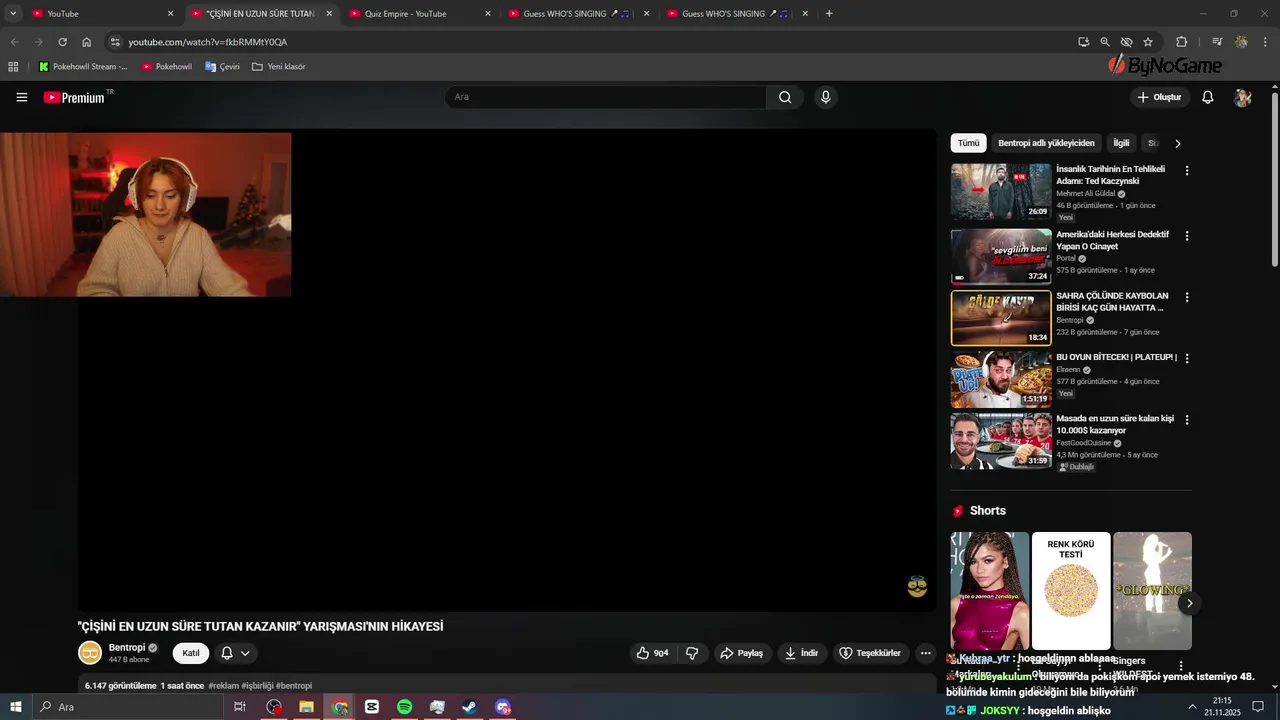The image size is (1280, 720).
Task: Show next Shorts with right arrow
Action: pos(1189,603)
